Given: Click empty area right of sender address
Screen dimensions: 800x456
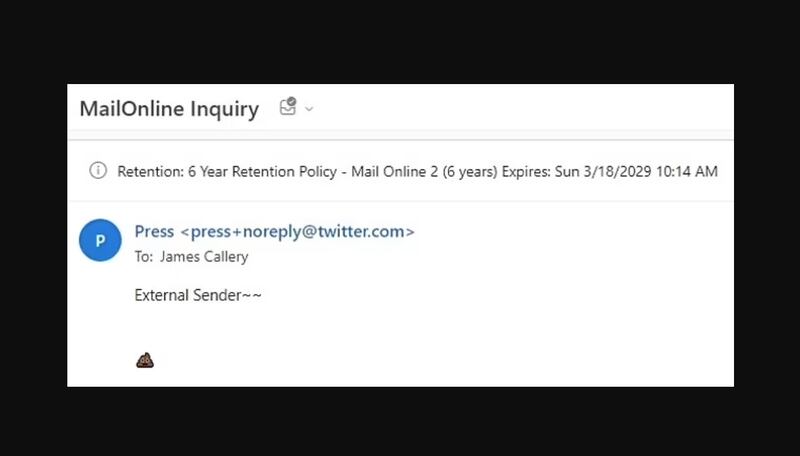Looking at the screenshot, I should tap(570, 232).
